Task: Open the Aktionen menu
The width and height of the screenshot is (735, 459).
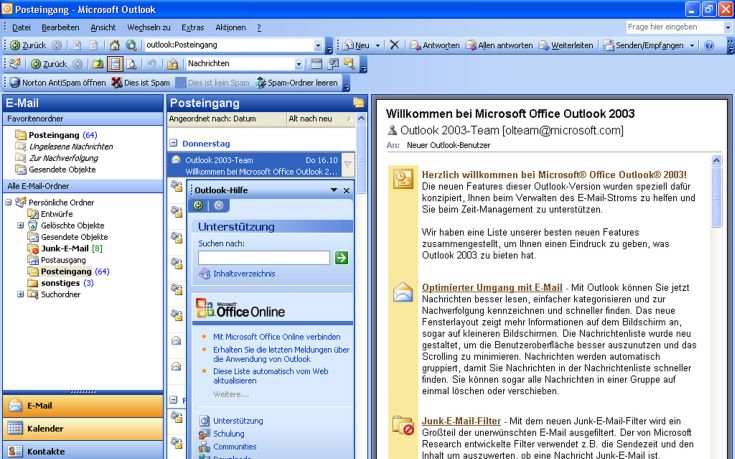Action: (x=230, y=28)
